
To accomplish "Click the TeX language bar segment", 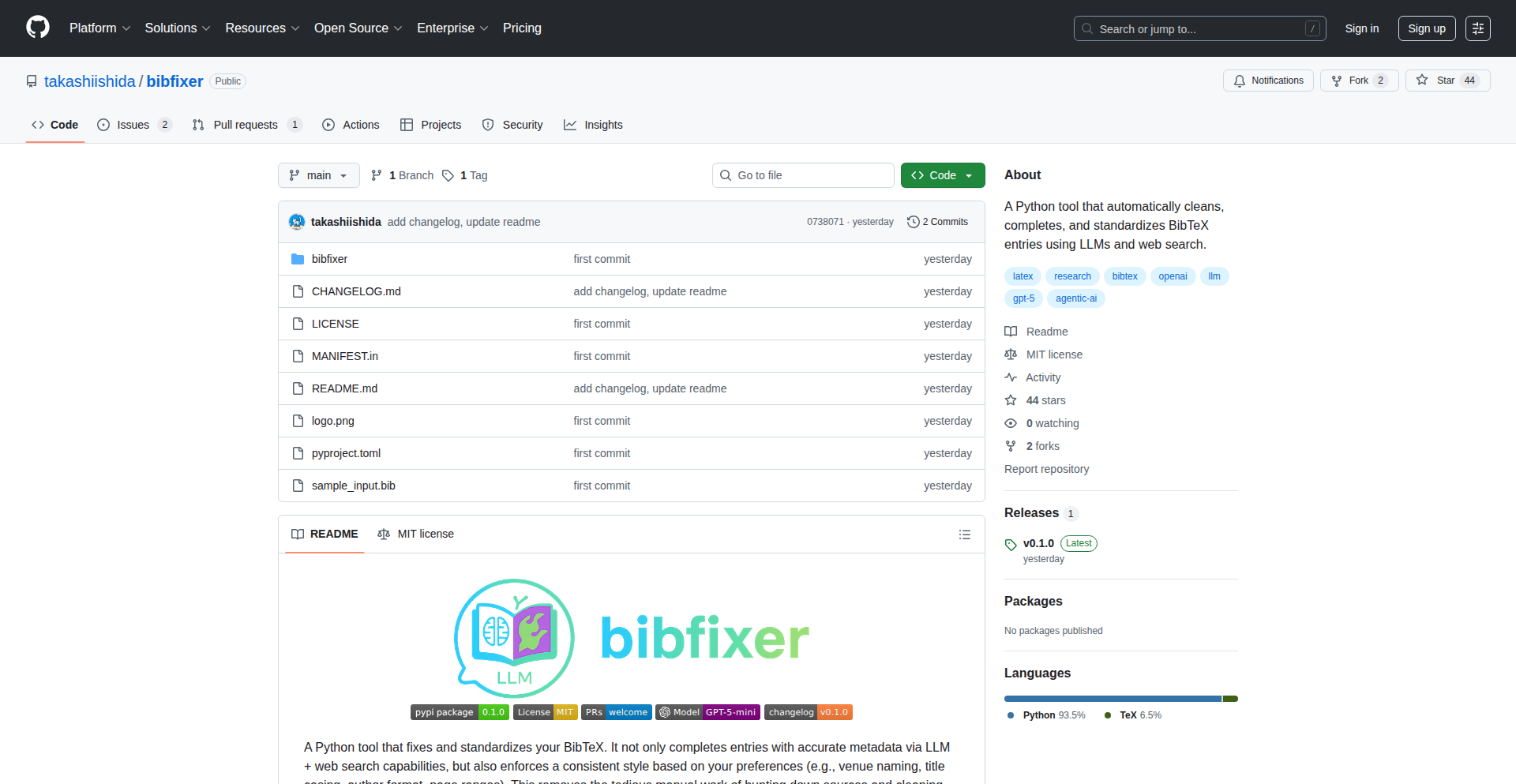I will (x=1230, y=699).
